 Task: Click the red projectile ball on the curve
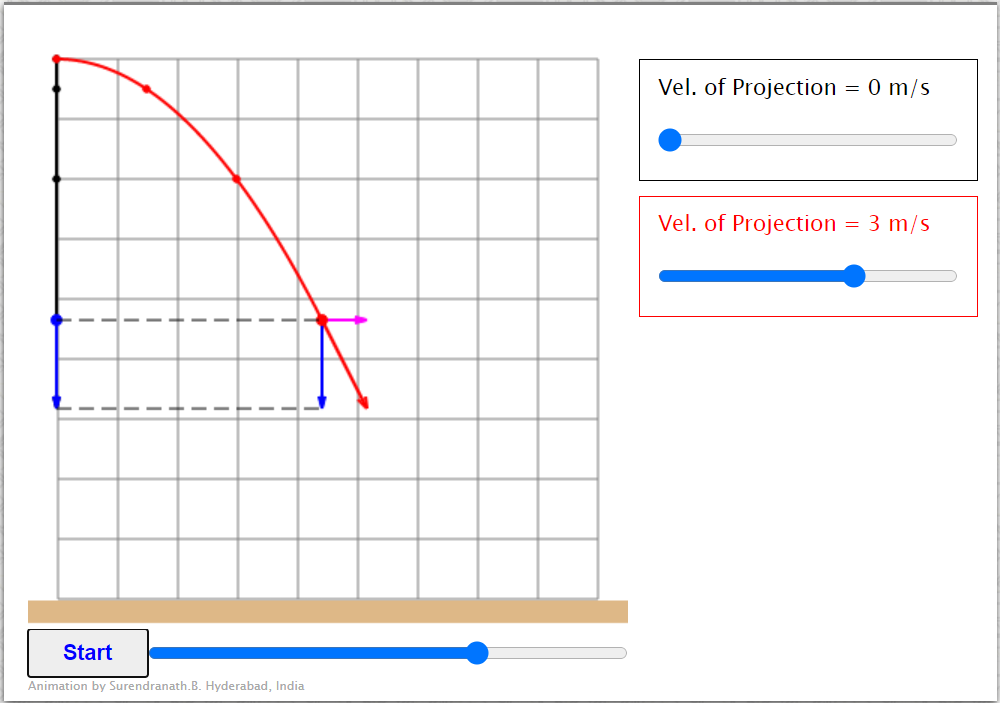[322, 320]
